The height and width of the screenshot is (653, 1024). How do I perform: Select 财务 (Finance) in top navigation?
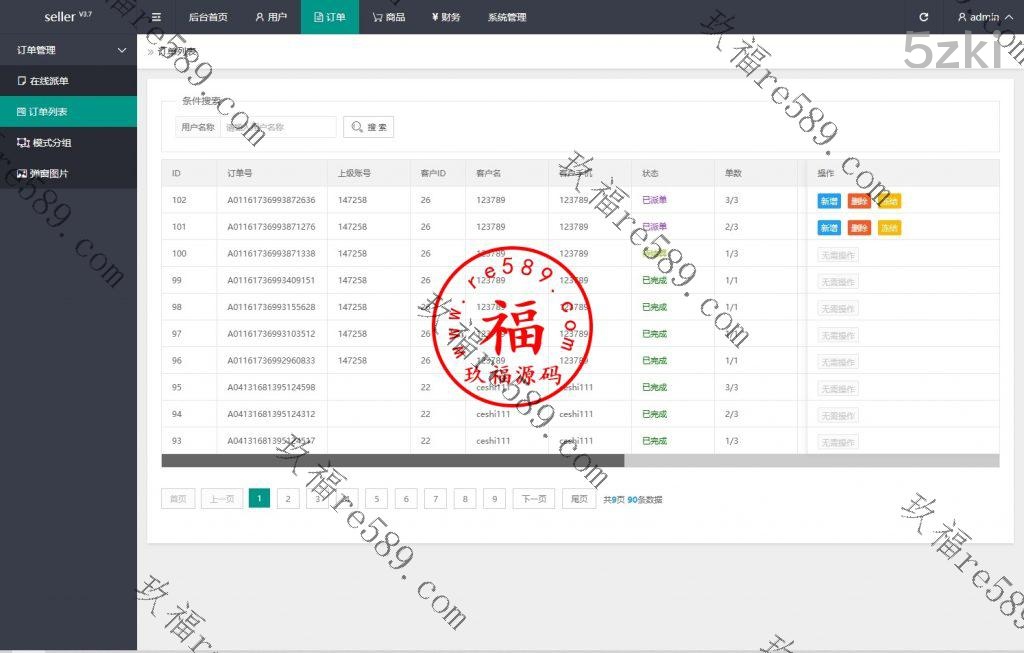point(446,17)
